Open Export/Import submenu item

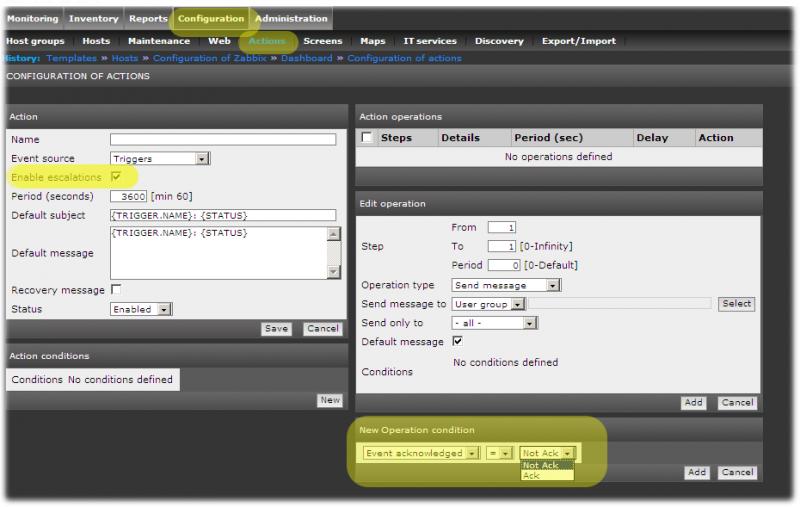579,41
